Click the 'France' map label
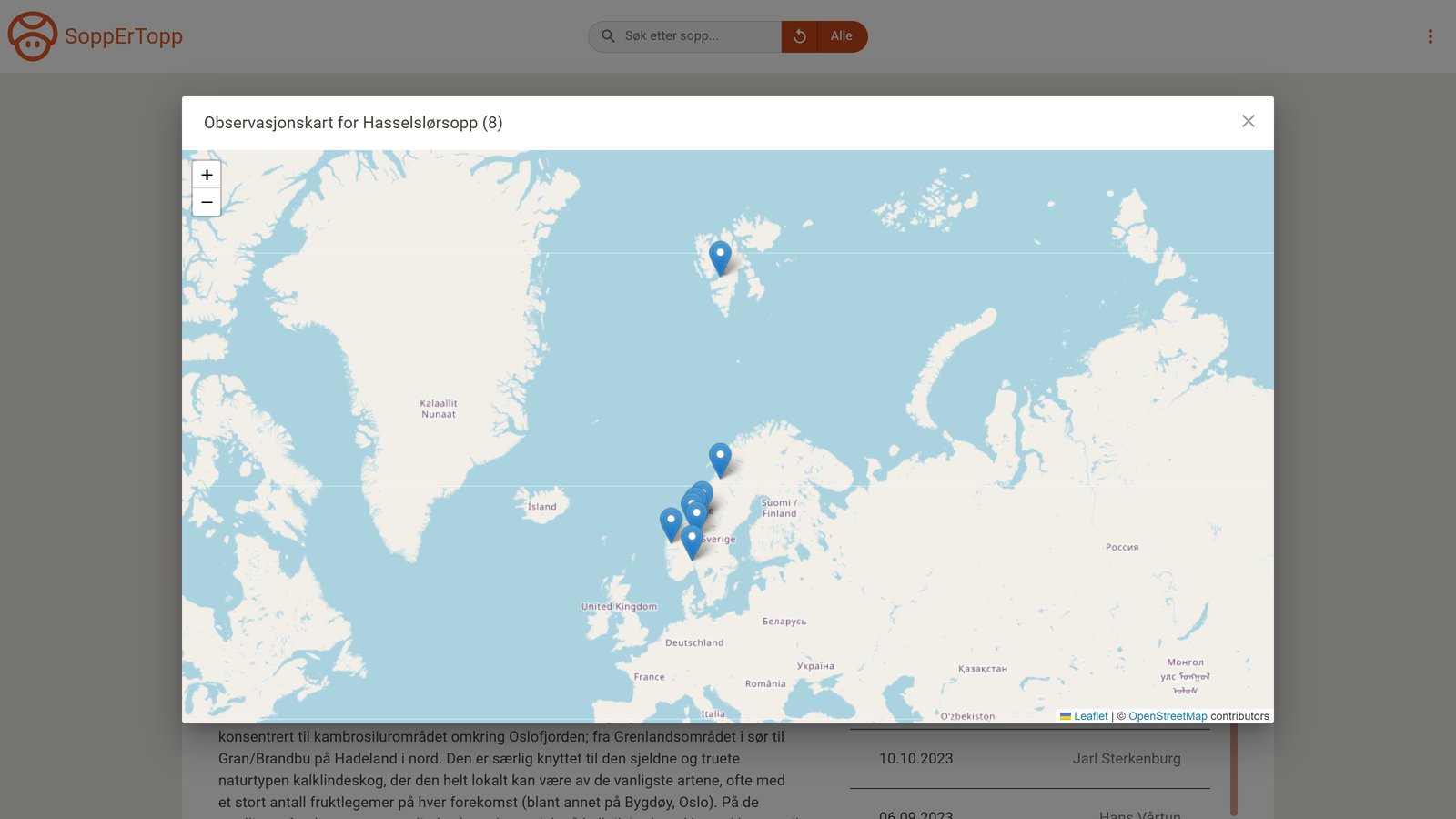This screenshot has width=1456, height=819. (650, 677)
